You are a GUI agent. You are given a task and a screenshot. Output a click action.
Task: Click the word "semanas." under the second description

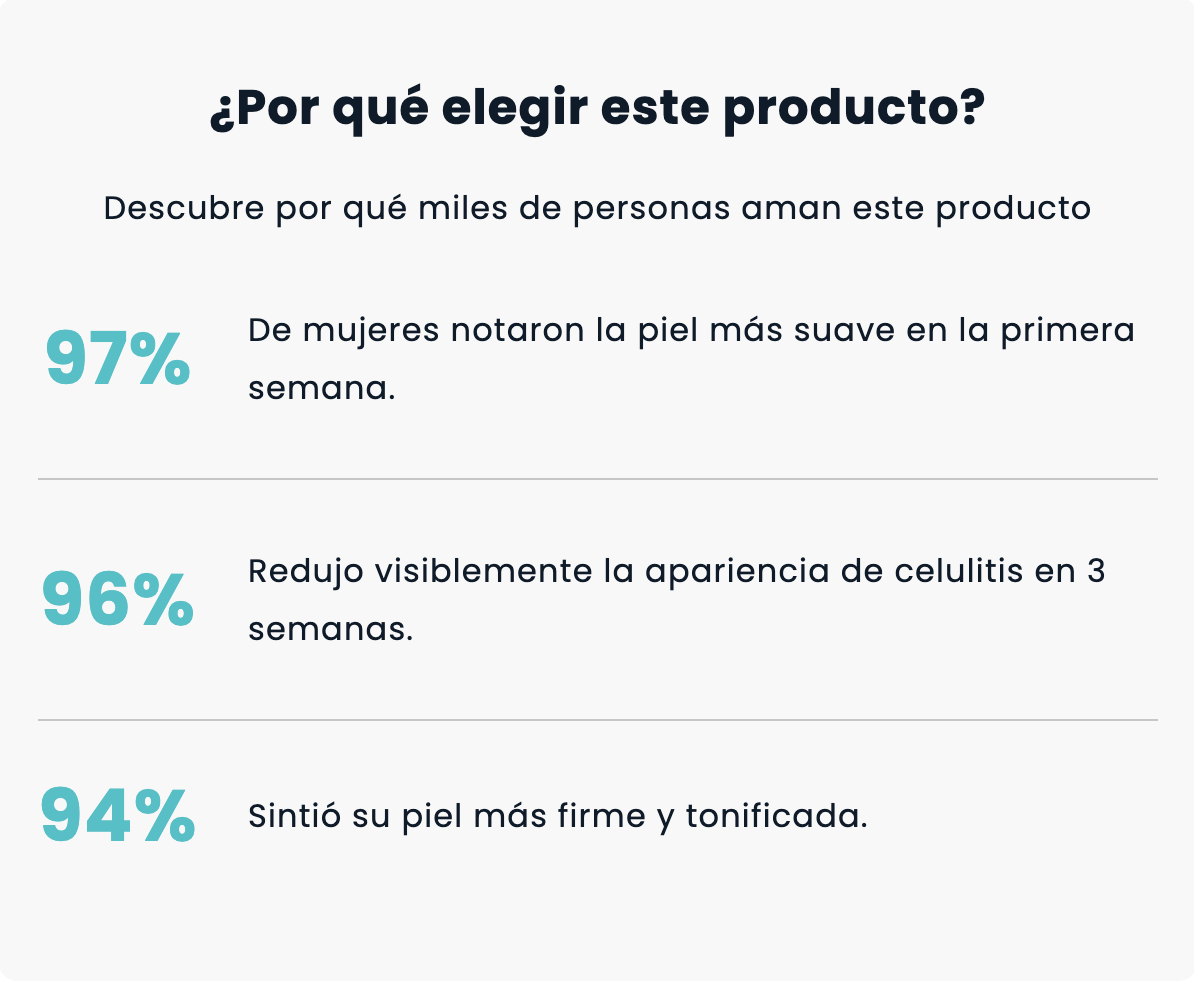pos(330,630)
